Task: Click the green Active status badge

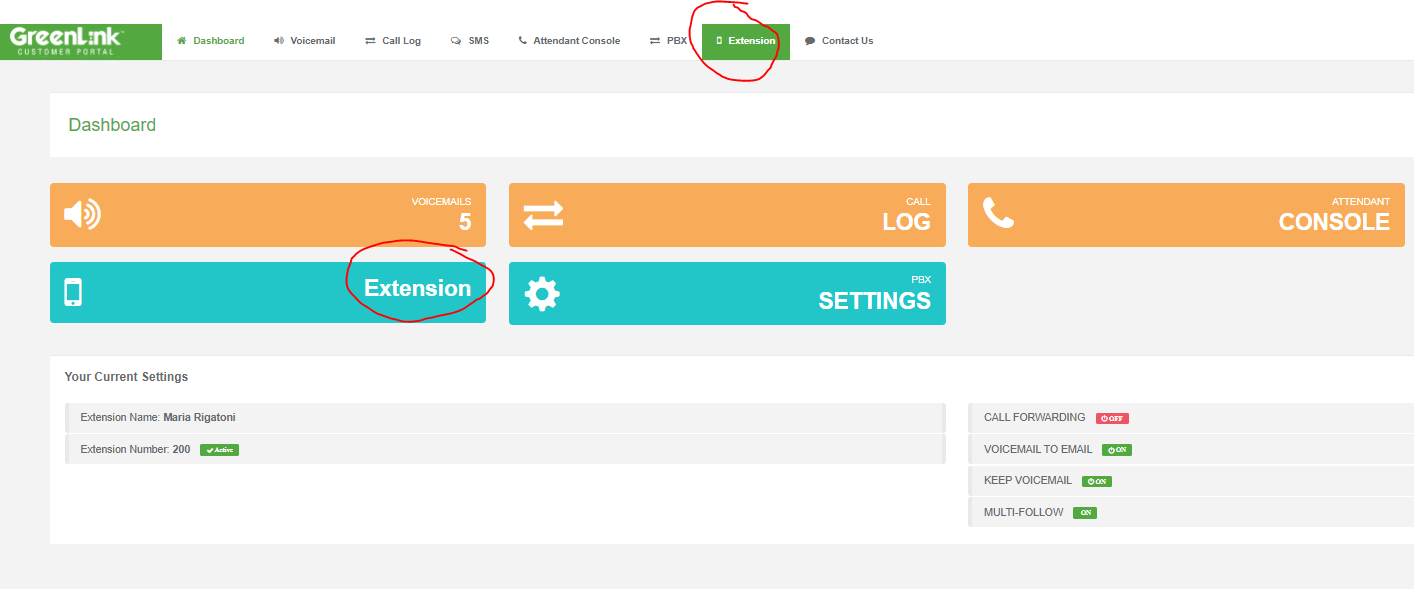Action: coord(219,450)
